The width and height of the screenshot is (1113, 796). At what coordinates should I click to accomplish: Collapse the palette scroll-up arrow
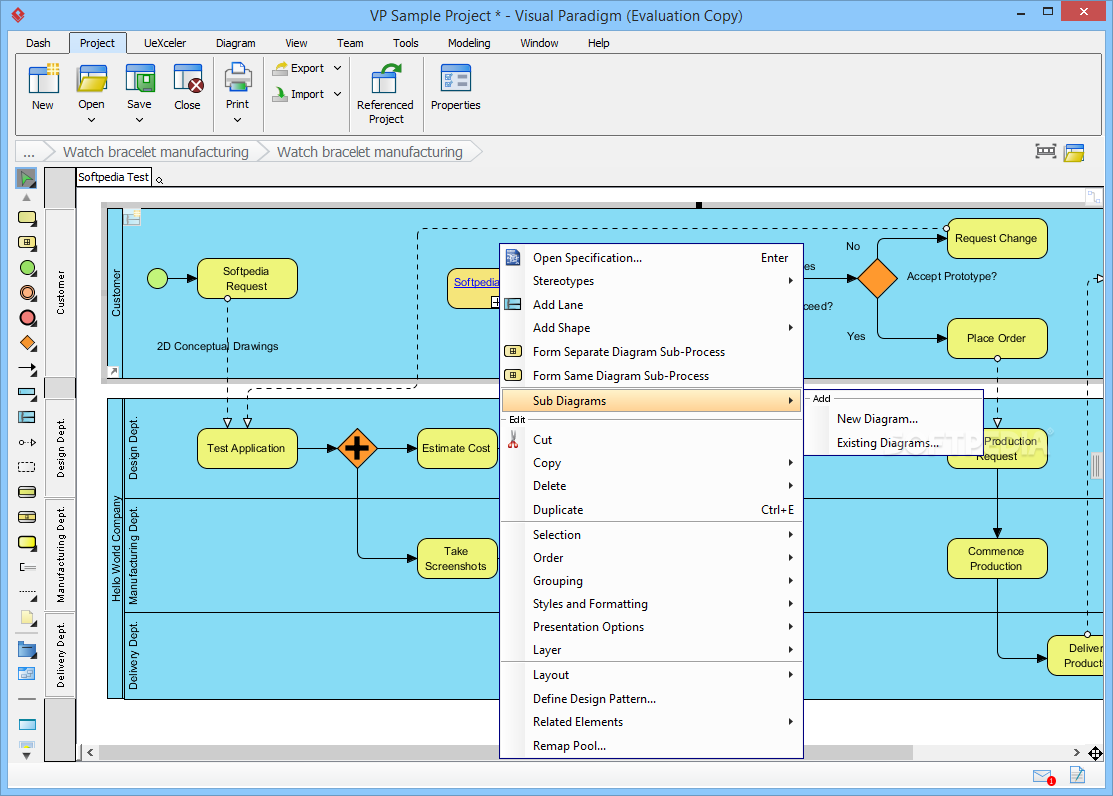(26, 197)
